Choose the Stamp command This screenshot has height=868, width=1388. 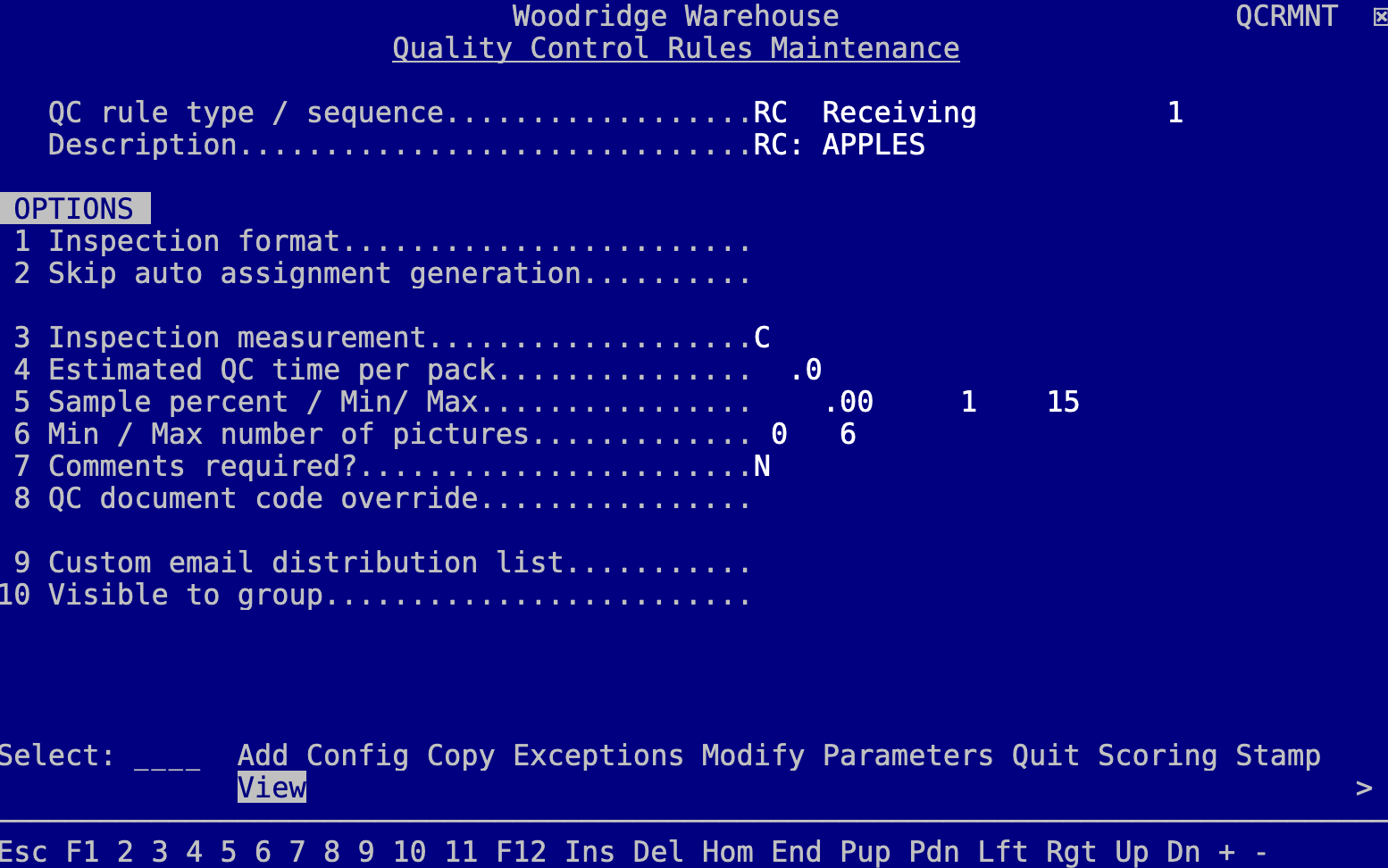pyautogui.click(x=1278, y=755)
